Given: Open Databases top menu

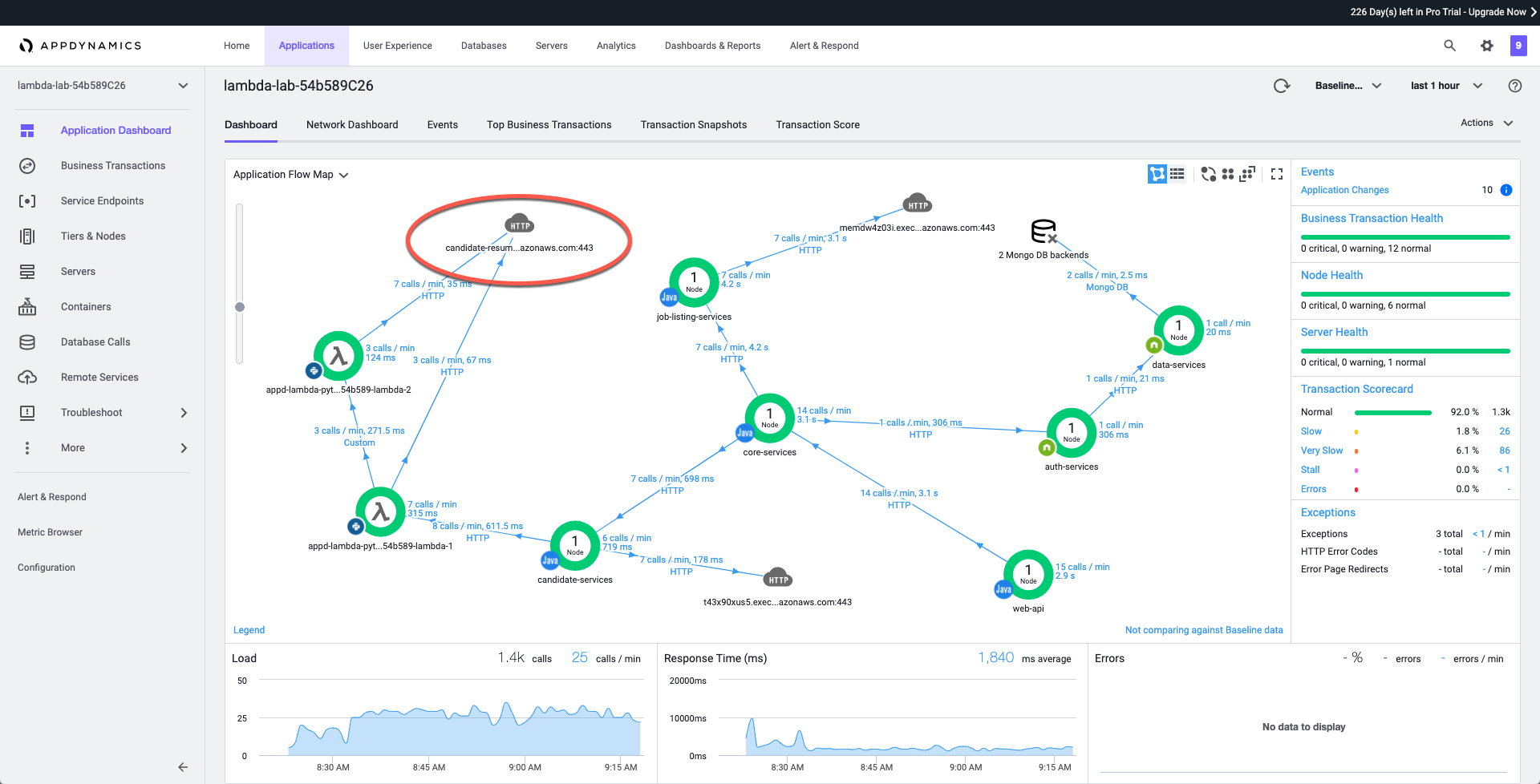Looking at the screenshot, I should (484, 46).
